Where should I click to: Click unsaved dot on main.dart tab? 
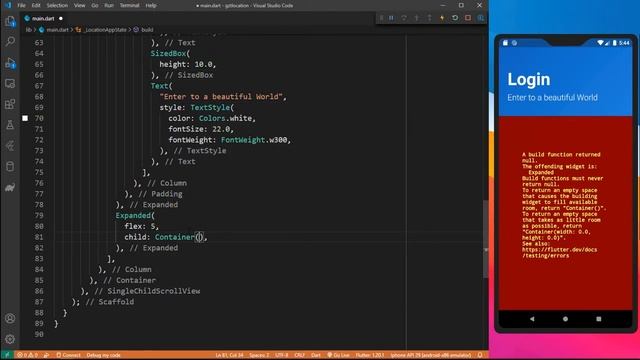click(61, 18)
